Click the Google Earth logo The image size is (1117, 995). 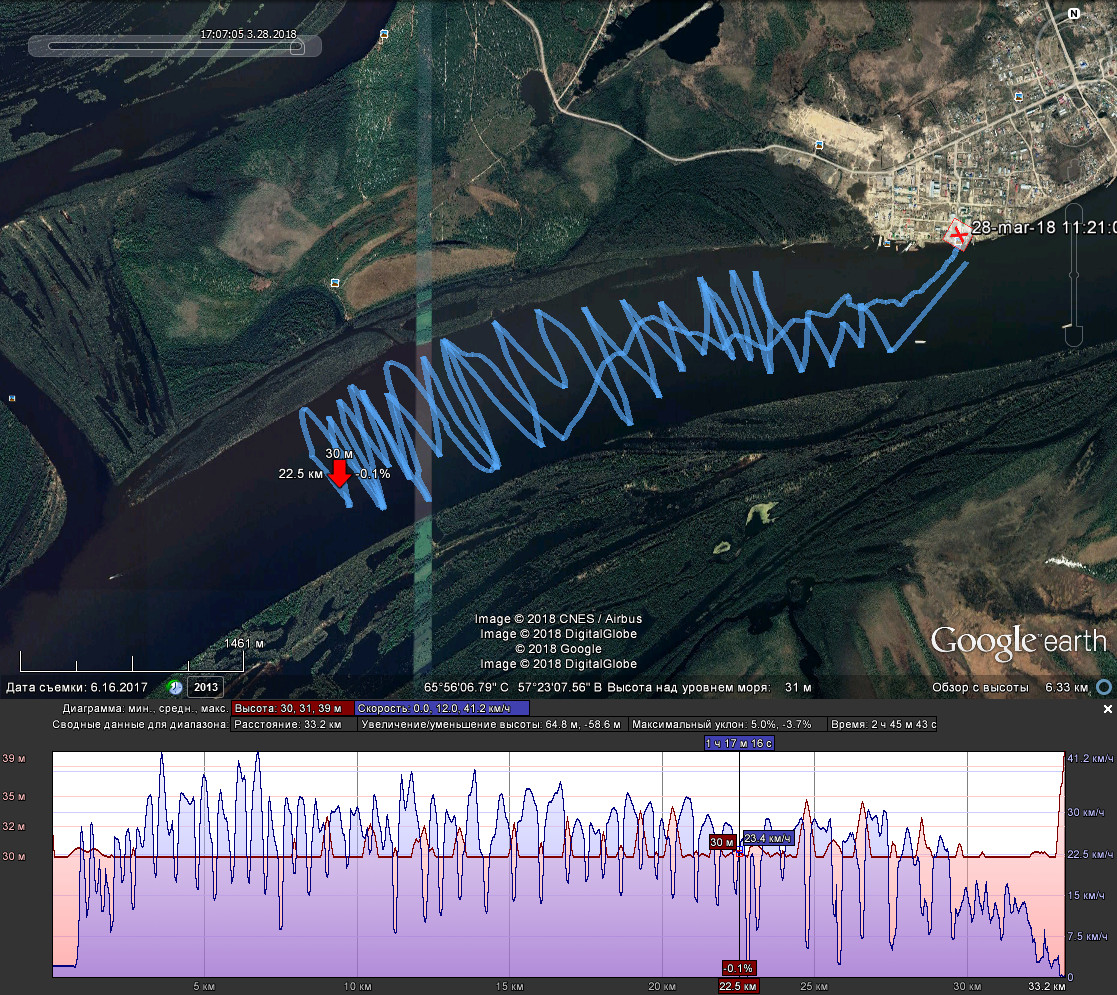[1018, 641]
